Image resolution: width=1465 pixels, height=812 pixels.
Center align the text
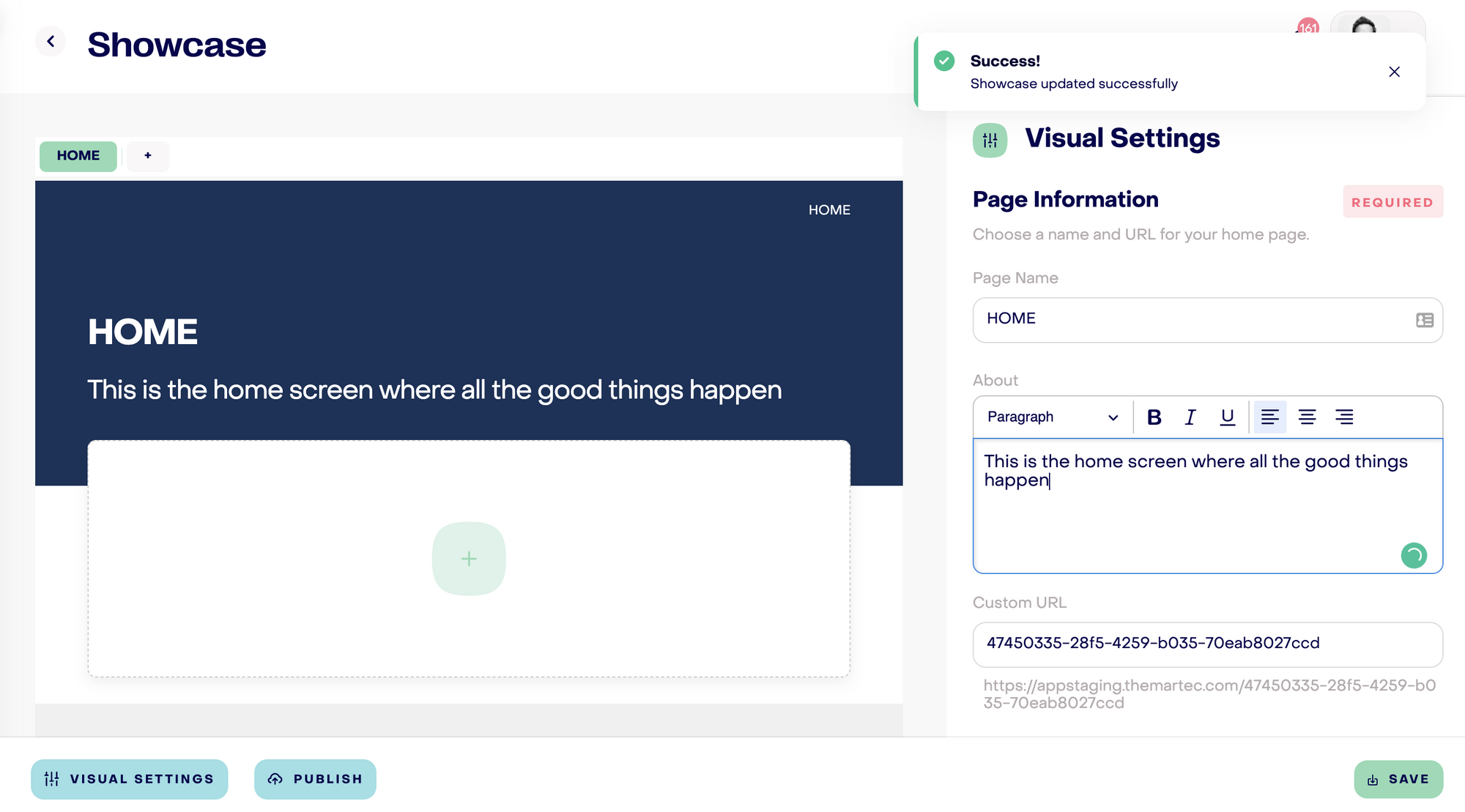pyautogui.click(x=1307, y=417)
